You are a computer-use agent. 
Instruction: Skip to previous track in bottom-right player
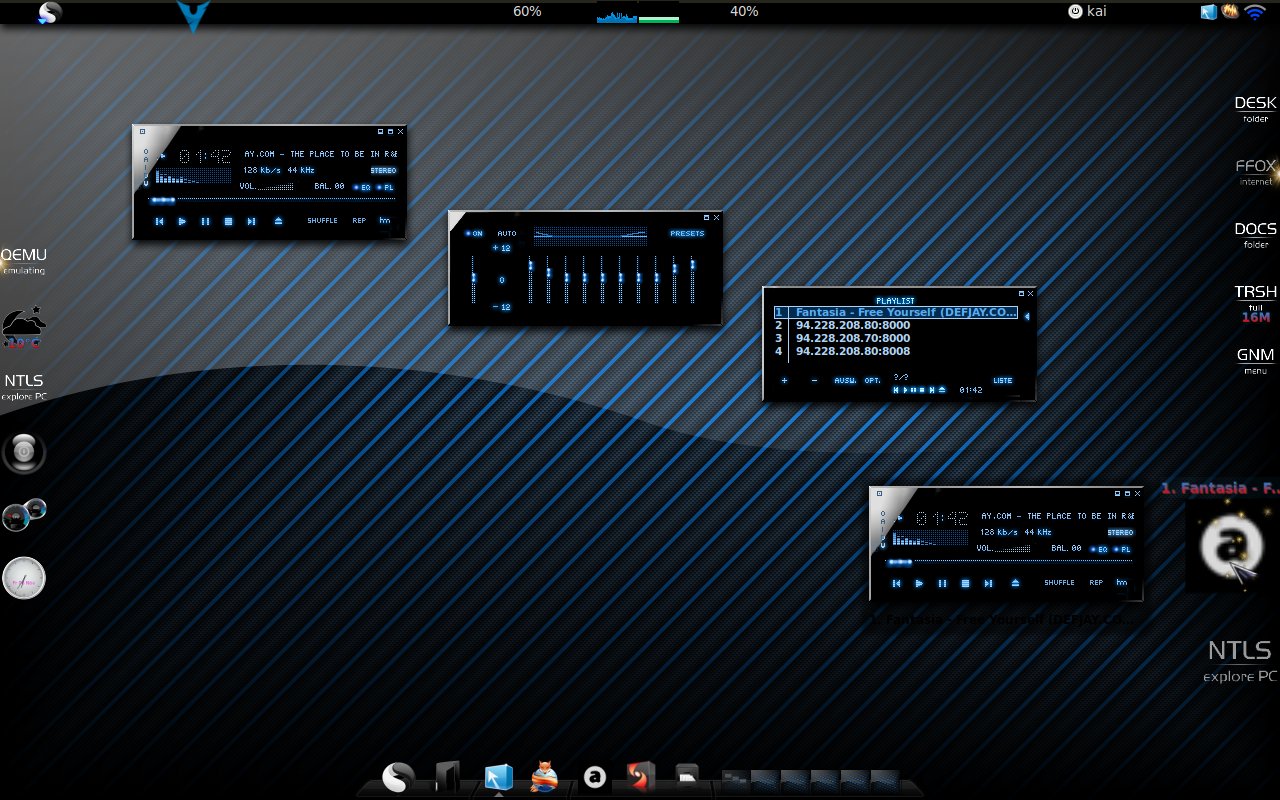coord(896,583)
